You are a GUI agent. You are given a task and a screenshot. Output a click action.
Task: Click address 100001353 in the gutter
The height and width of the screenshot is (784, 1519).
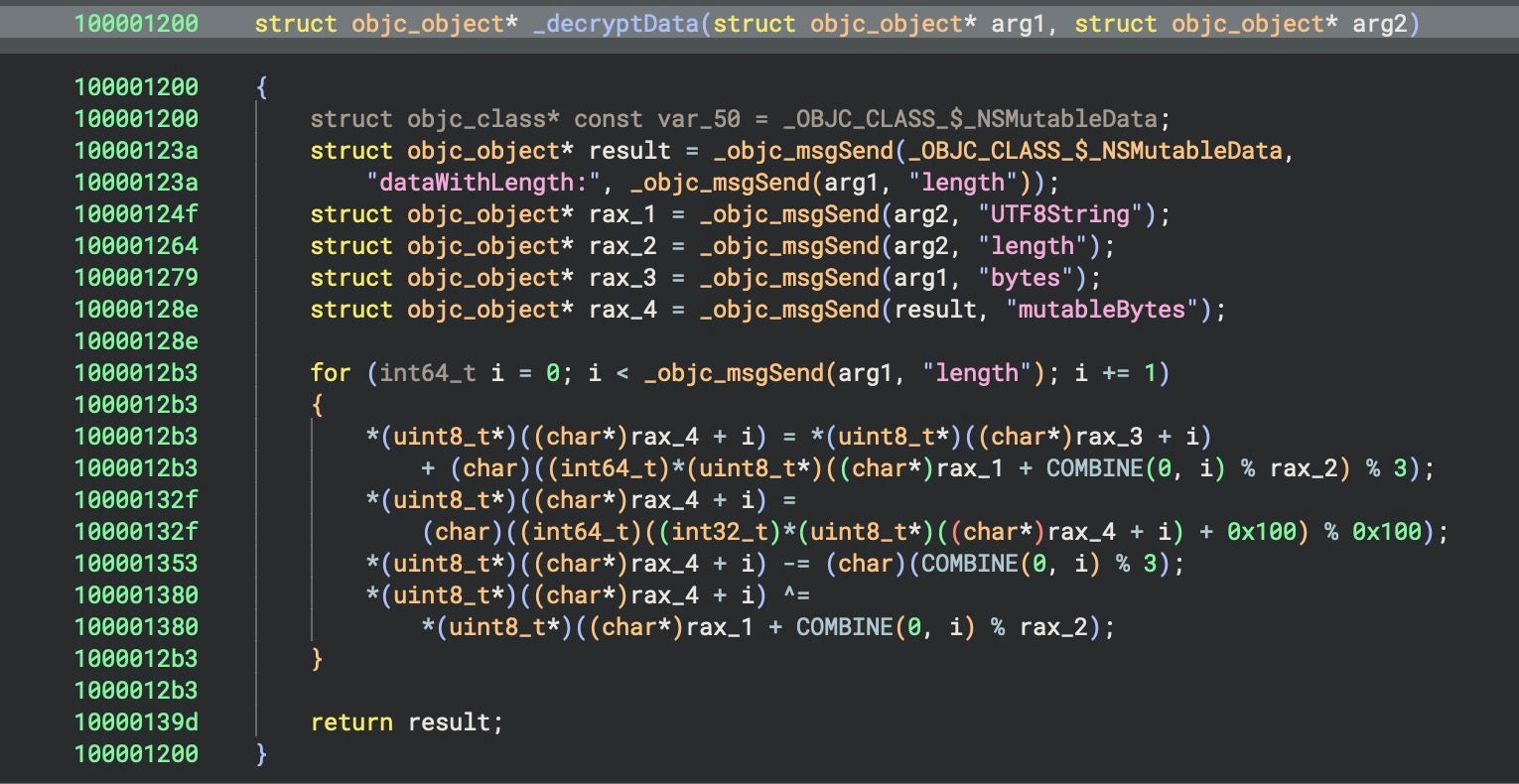click(136, 564)
